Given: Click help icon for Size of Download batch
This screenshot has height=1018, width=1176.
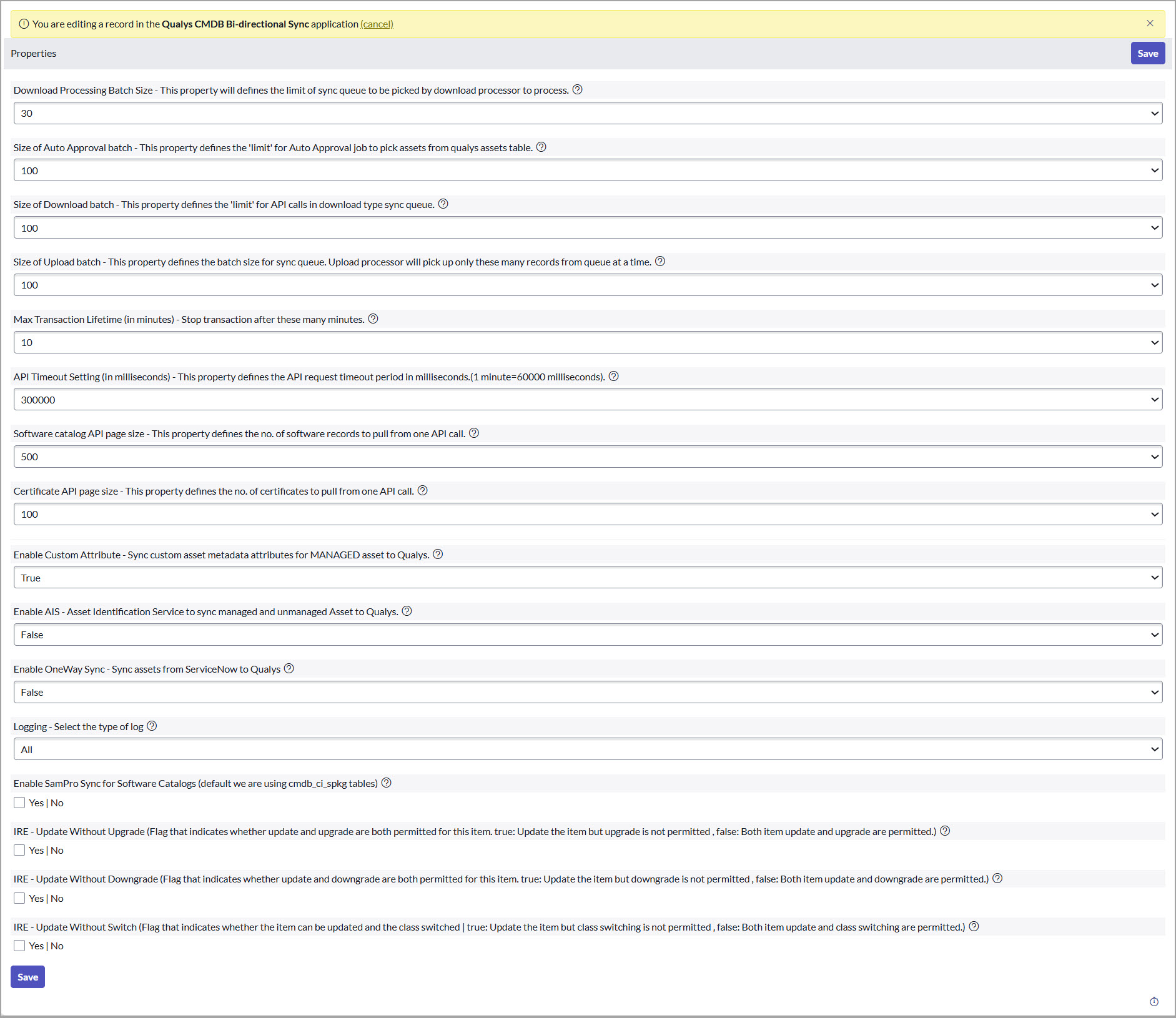Looking at the screenshot, I should click(x=443, y=204).
